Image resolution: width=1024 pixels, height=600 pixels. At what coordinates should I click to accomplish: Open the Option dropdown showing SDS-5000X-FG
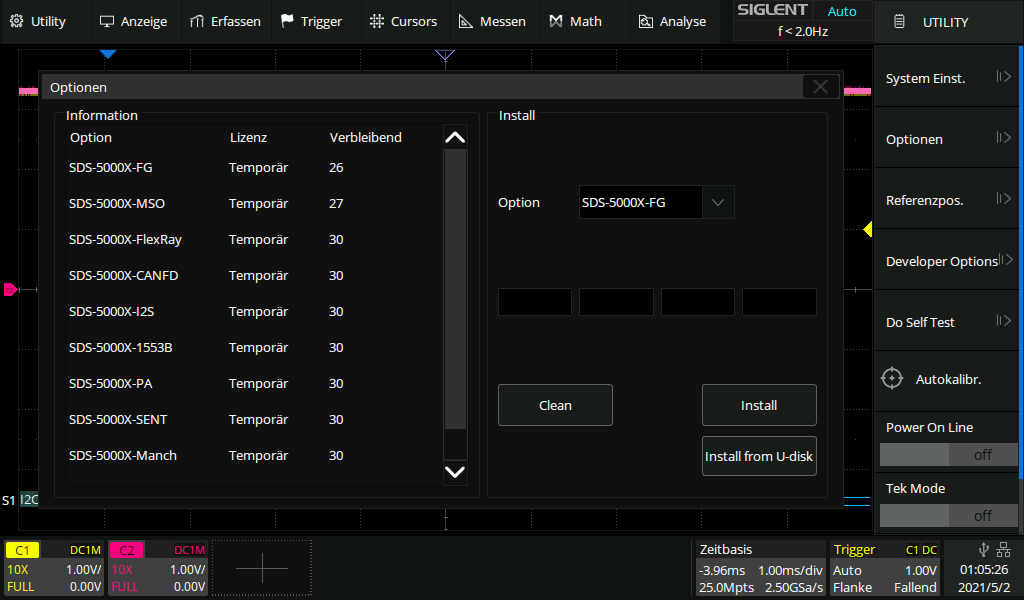click(656, 202)
